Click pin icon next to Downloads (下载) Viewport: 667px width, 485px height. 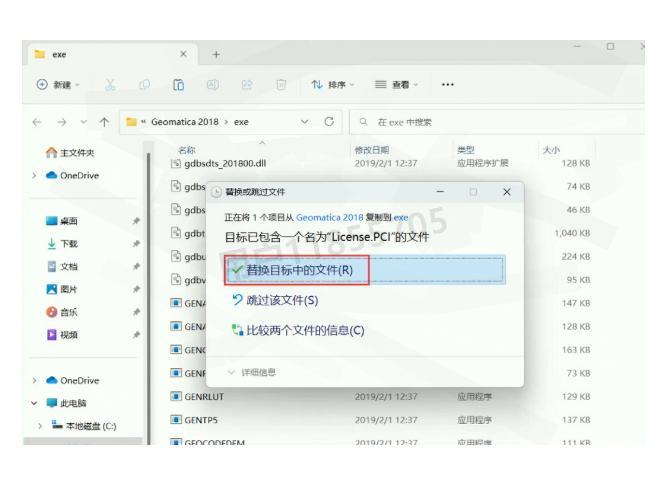click(136, 244)
